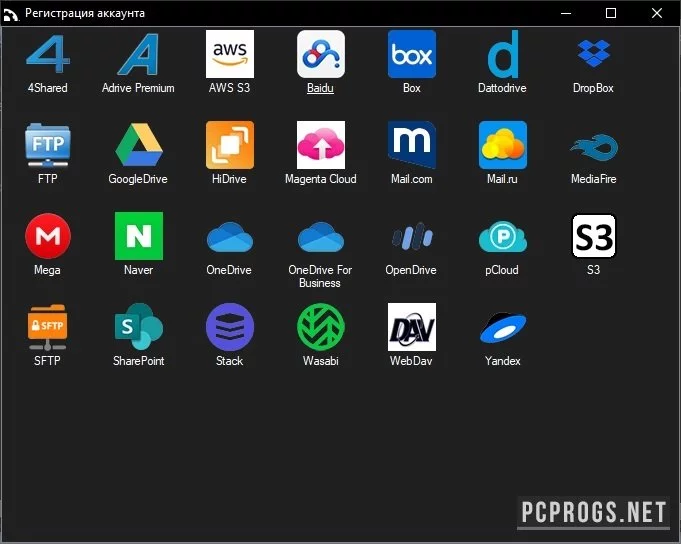Select the GoogleDrive icon
Screen dimensions: 681x544
[139, 145]
